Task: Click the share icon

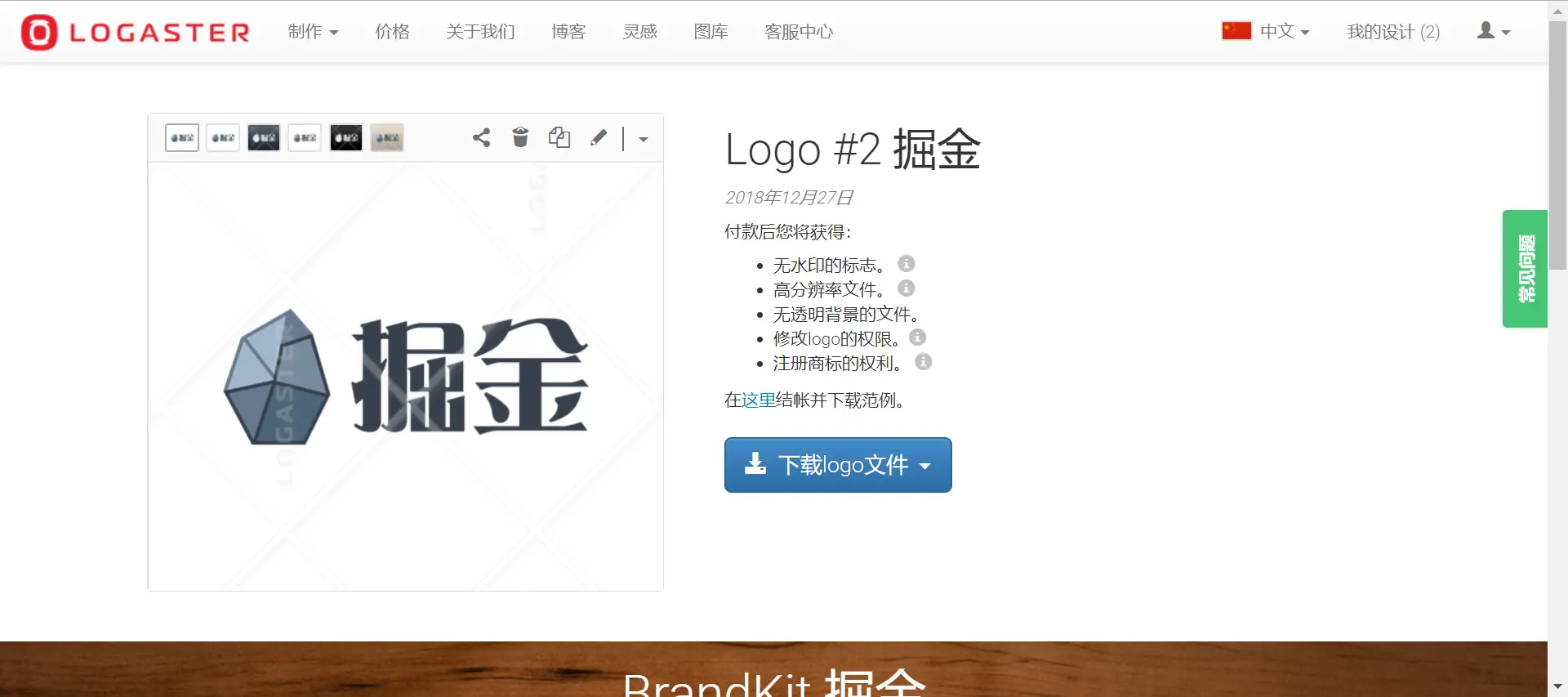Action: click(x=482, y=137)
